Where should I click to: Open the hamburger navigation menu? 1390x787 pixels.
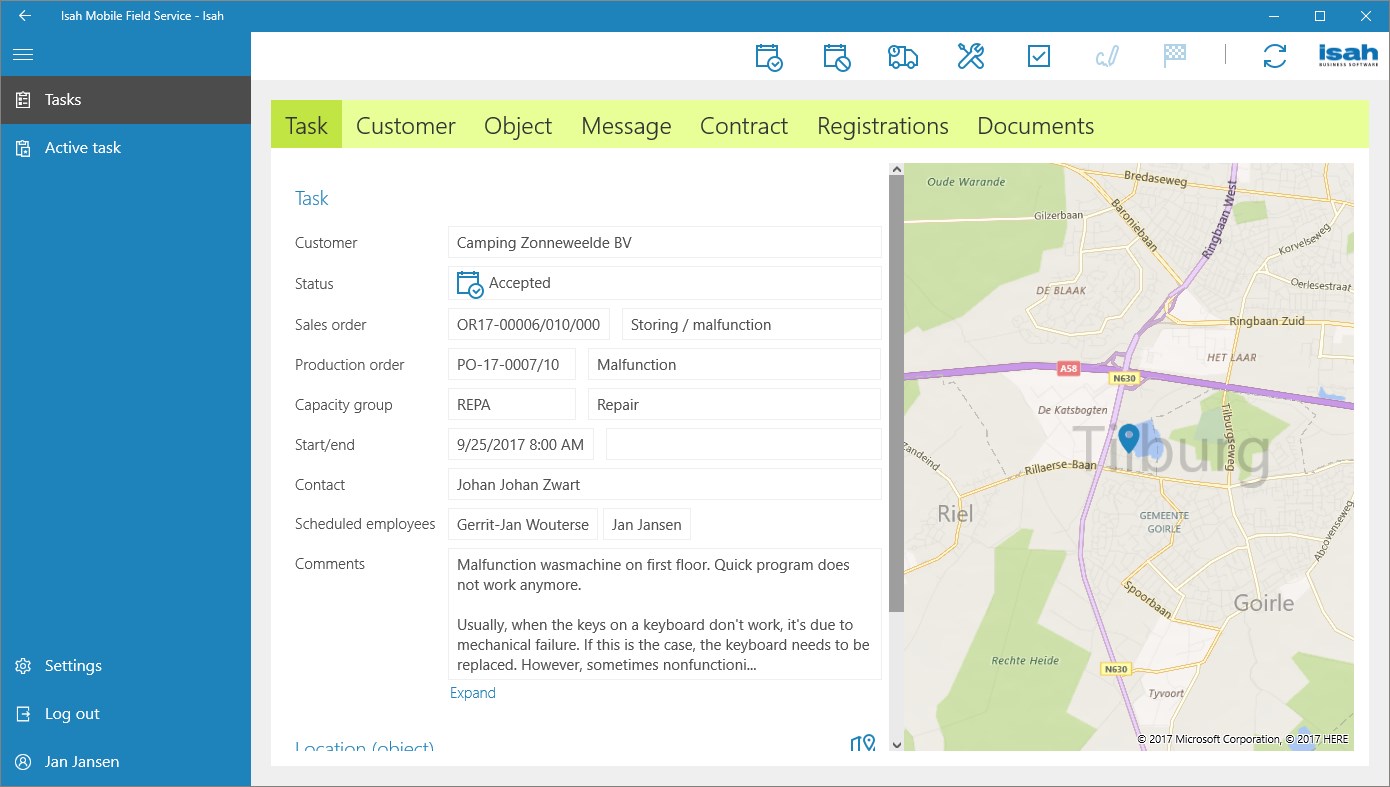point(22,53)
